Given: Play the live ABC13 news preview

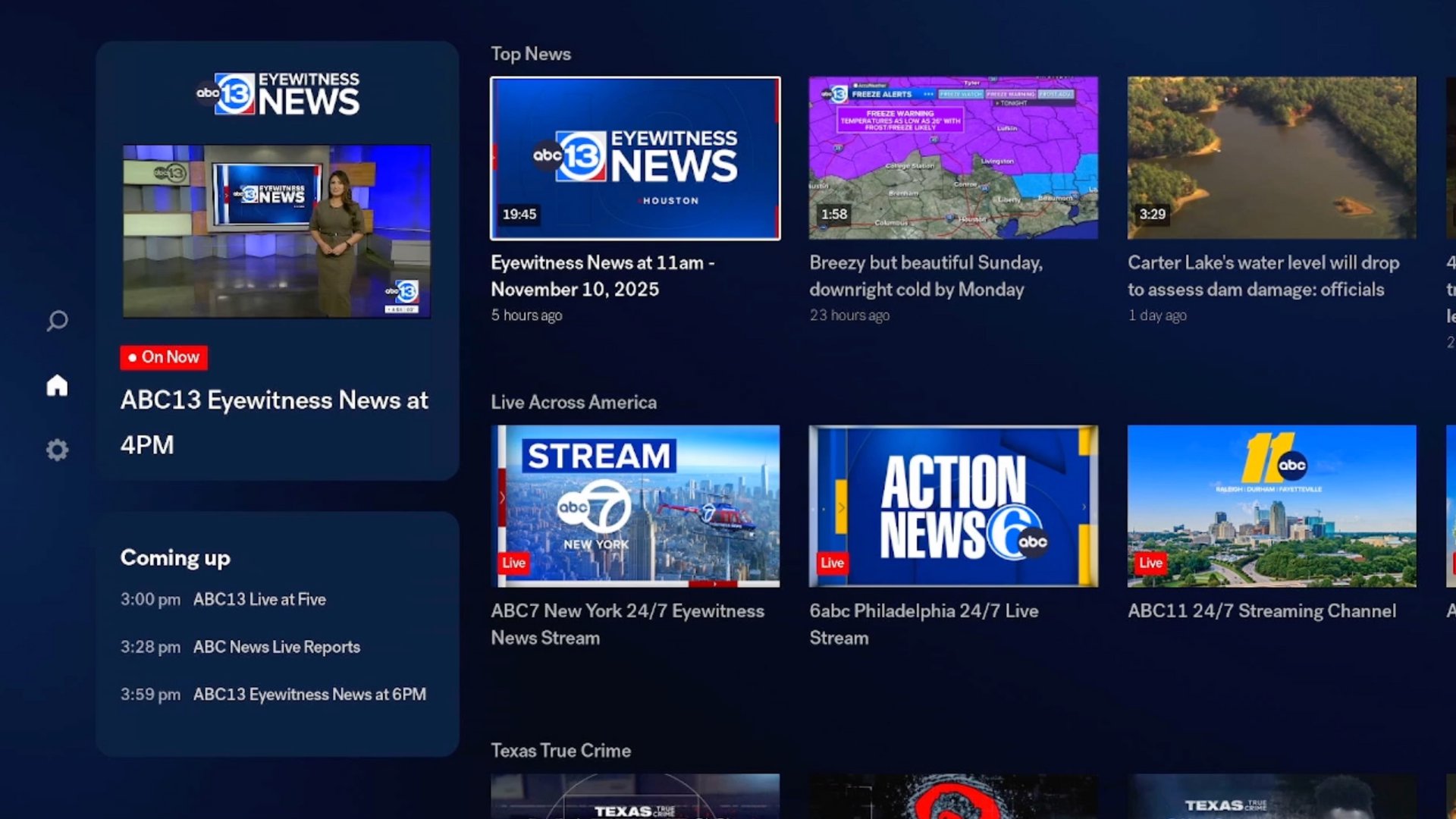Looking at the screenshot, I should [x=277, y=231].
